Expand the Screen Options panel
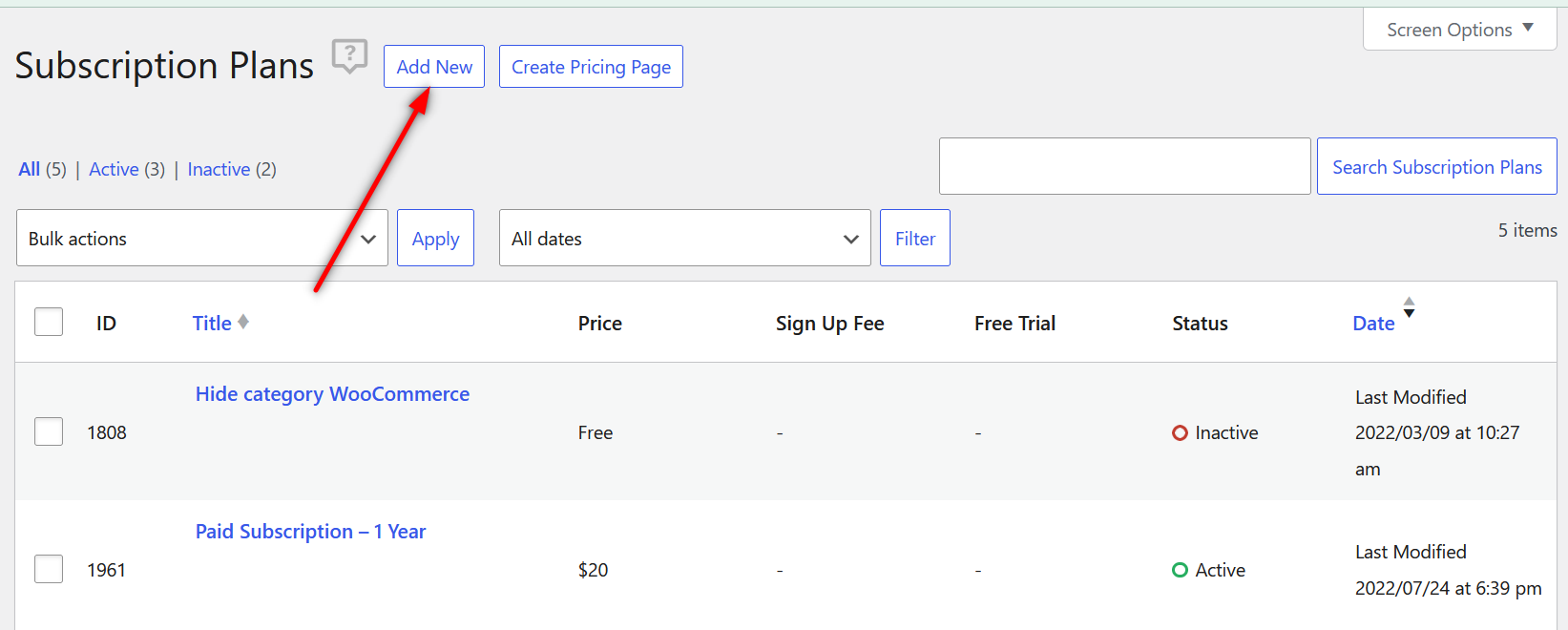This screenshot has height=630, width=1568. pyautogui.click(x=1449, y=30)
